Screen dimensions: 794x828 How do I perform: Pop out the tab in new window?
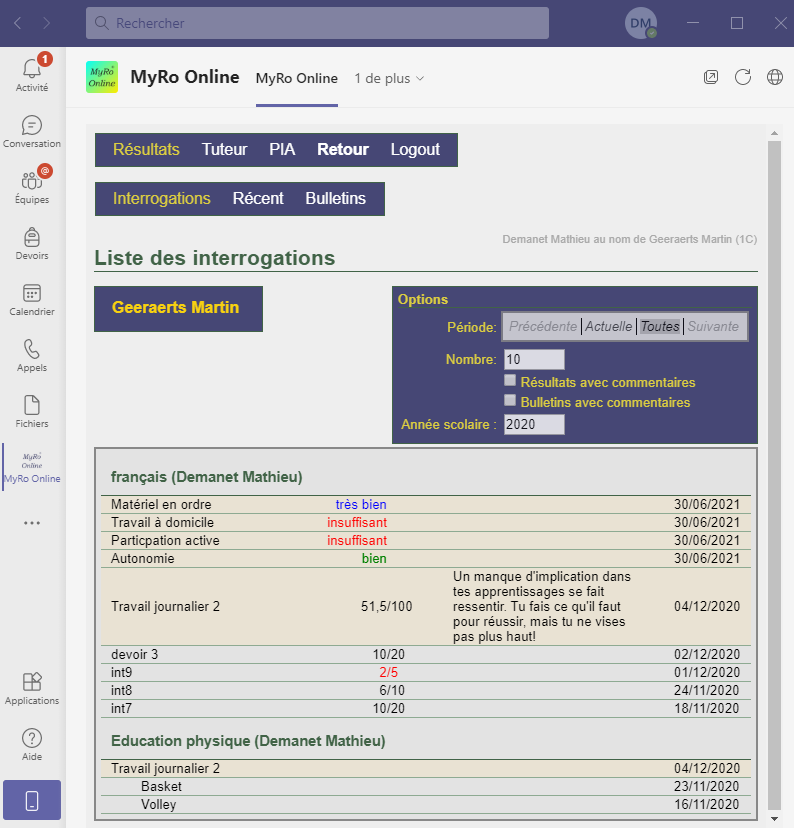(711, 77)
